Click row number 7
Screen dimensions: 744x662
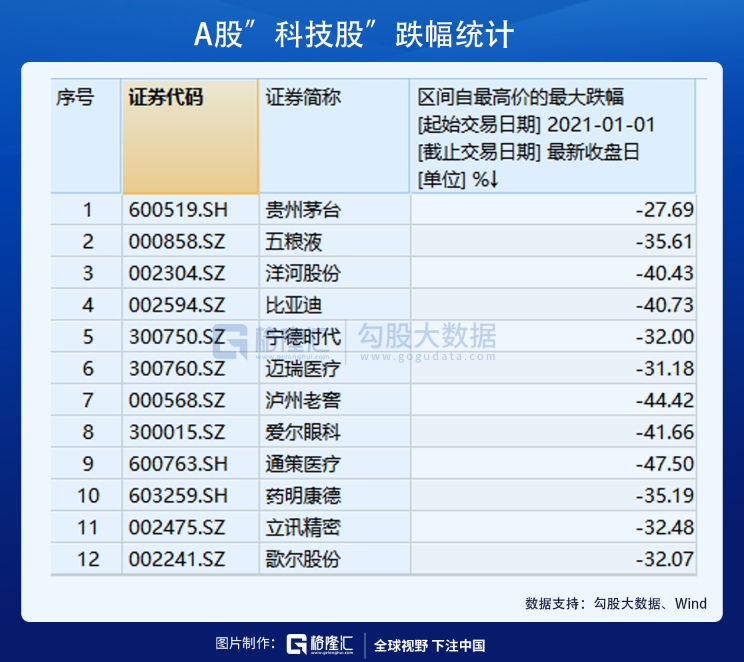[88, 401]
